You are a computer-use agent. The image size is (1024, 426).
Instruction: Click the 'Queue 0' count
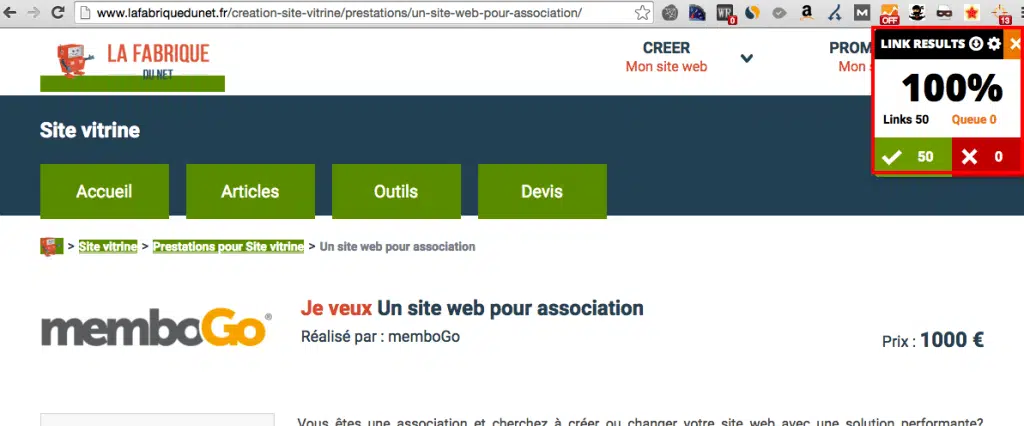point(974,120)
